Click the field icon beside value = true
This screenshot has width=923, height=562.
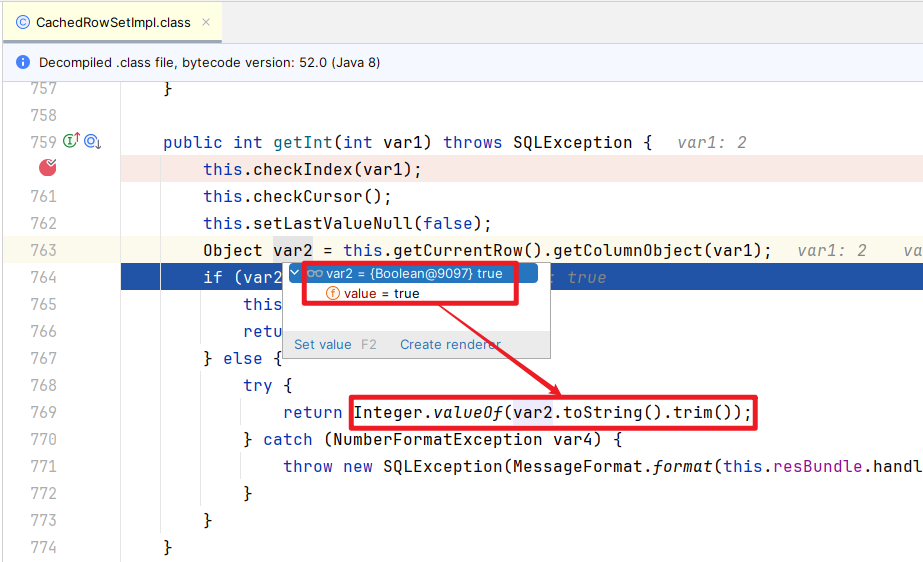333,293
